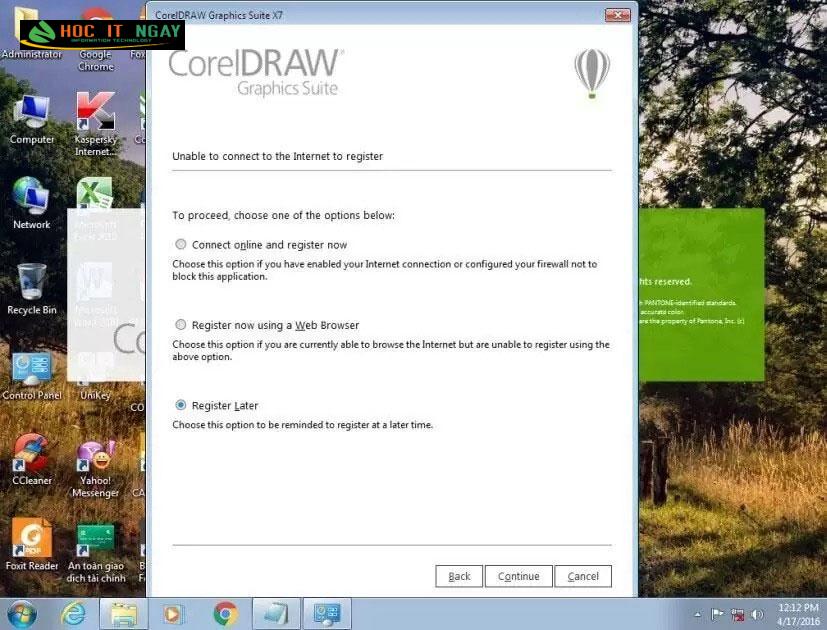This screenshot has width=827, height=630.
Task: Open the Excel desktop shortcut icon
Action: pos(94,194)
